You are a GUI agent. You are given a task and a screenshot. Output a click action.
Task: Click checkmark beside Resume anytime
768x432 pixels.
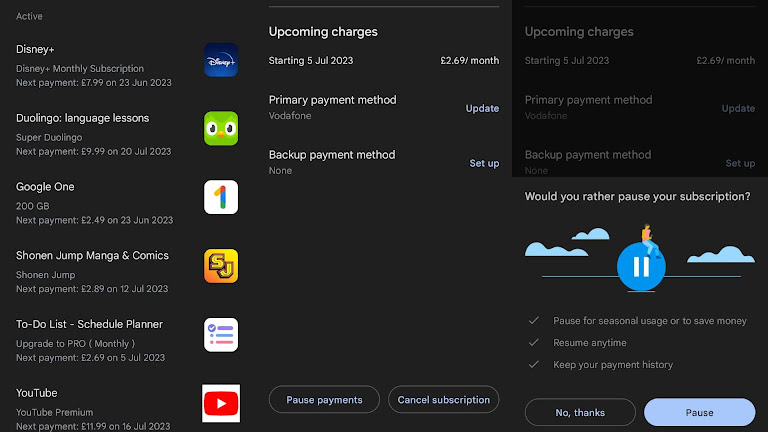point(533,343)
